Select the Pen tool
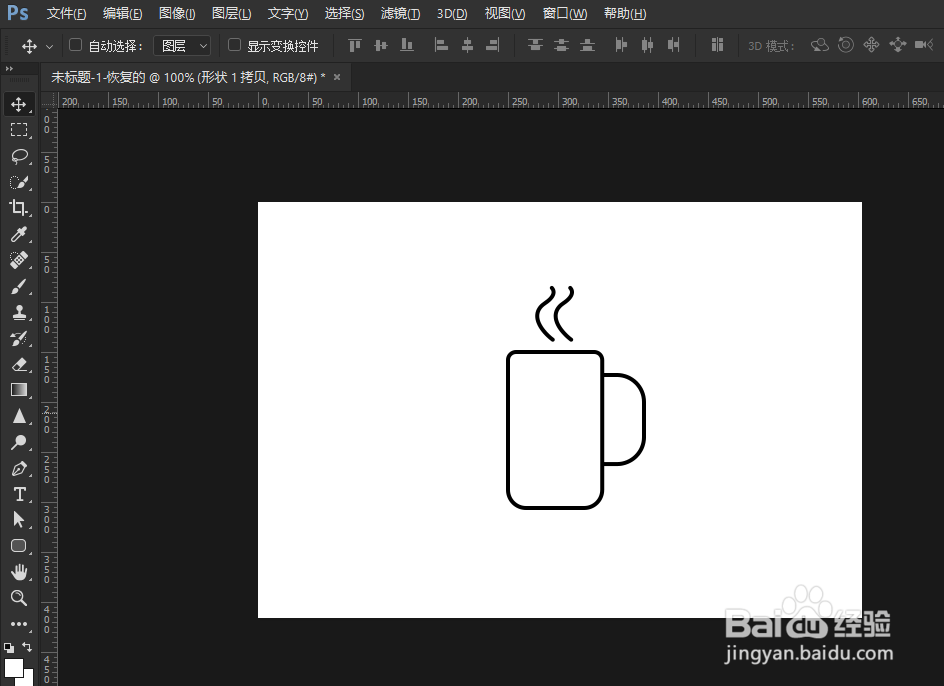 coord(19,469)
